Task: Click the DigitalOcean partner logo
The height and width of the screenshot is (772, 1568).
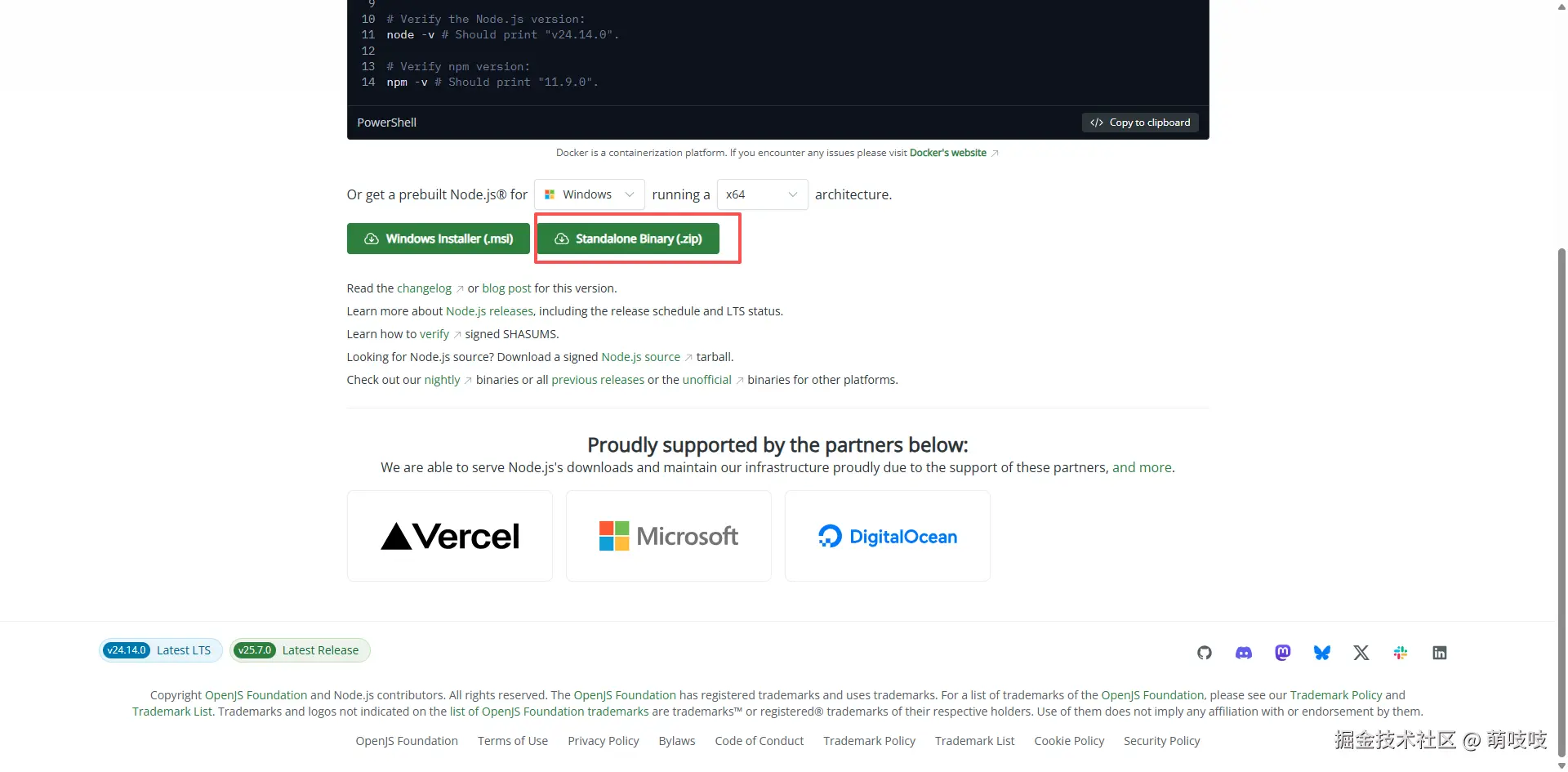Action: (x=887, y=536)
